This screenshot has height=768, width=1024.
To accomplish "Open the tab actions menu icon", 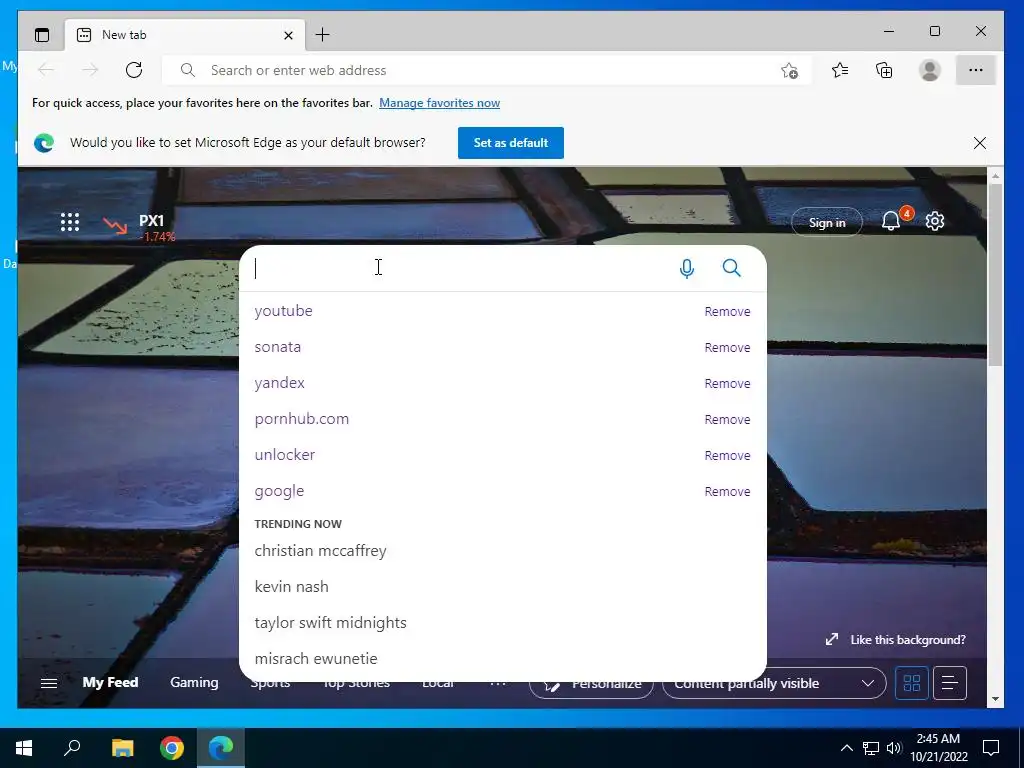I will (x=42, y=35).
